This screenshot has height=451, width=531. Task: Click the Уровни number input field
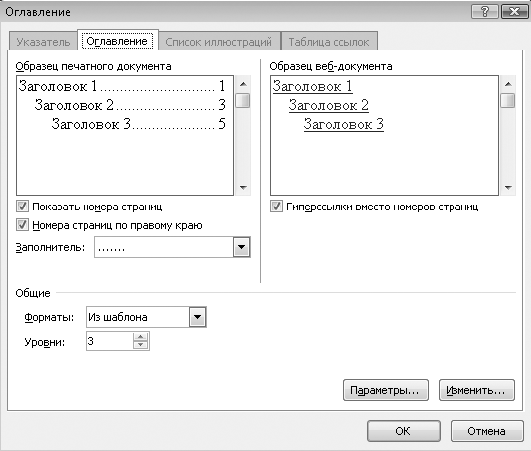point(110,341)
